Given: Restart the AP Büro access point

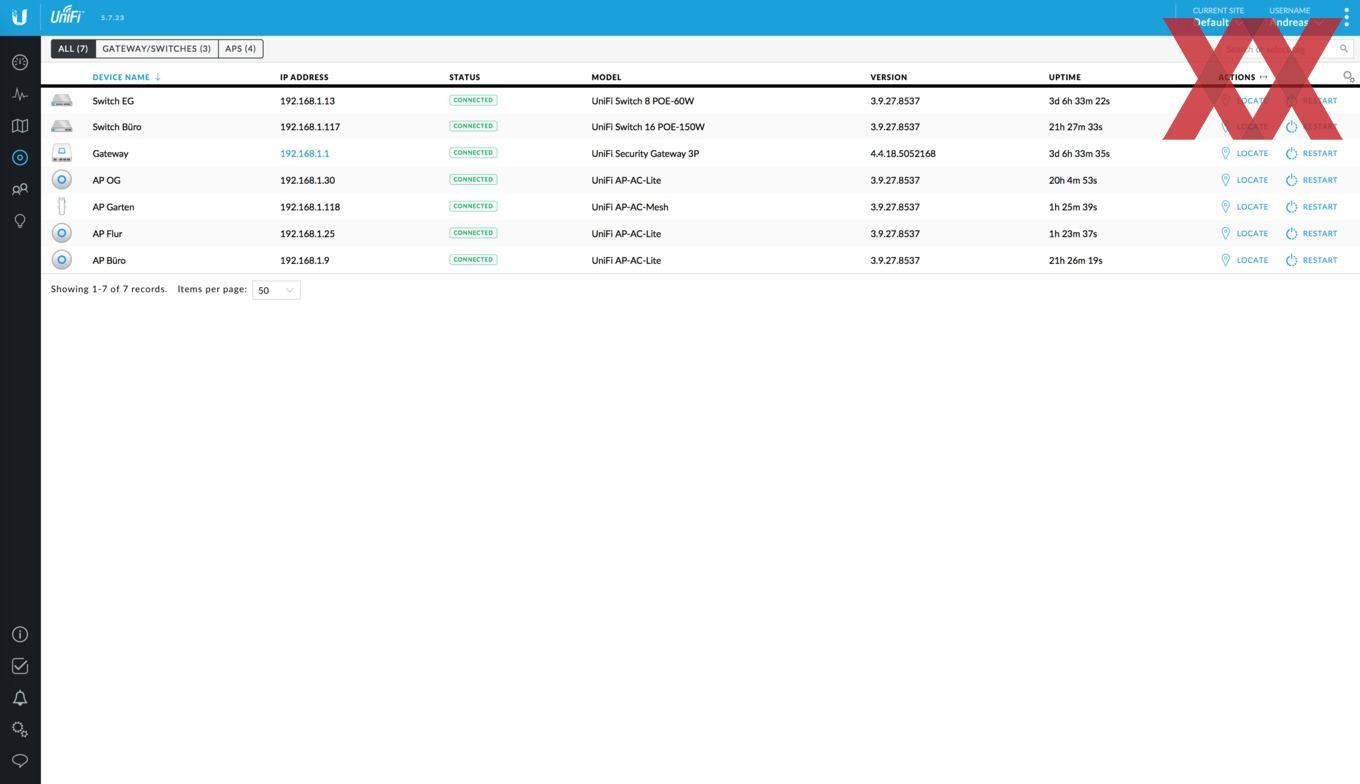Looking at the screenshot, I should pyautogui.click(x=1311, y=260).
